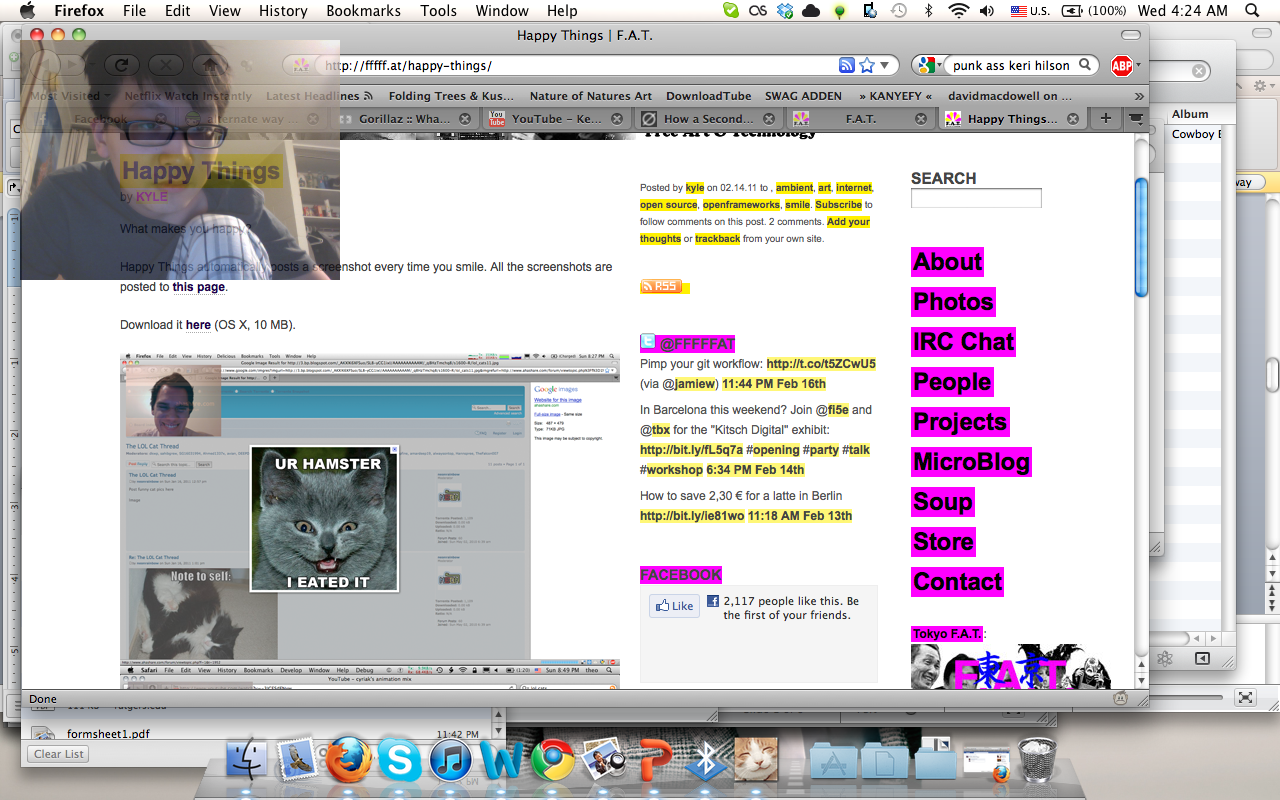
Task: Click the Dropbox icon in menu bar
Action: point(785,11)
